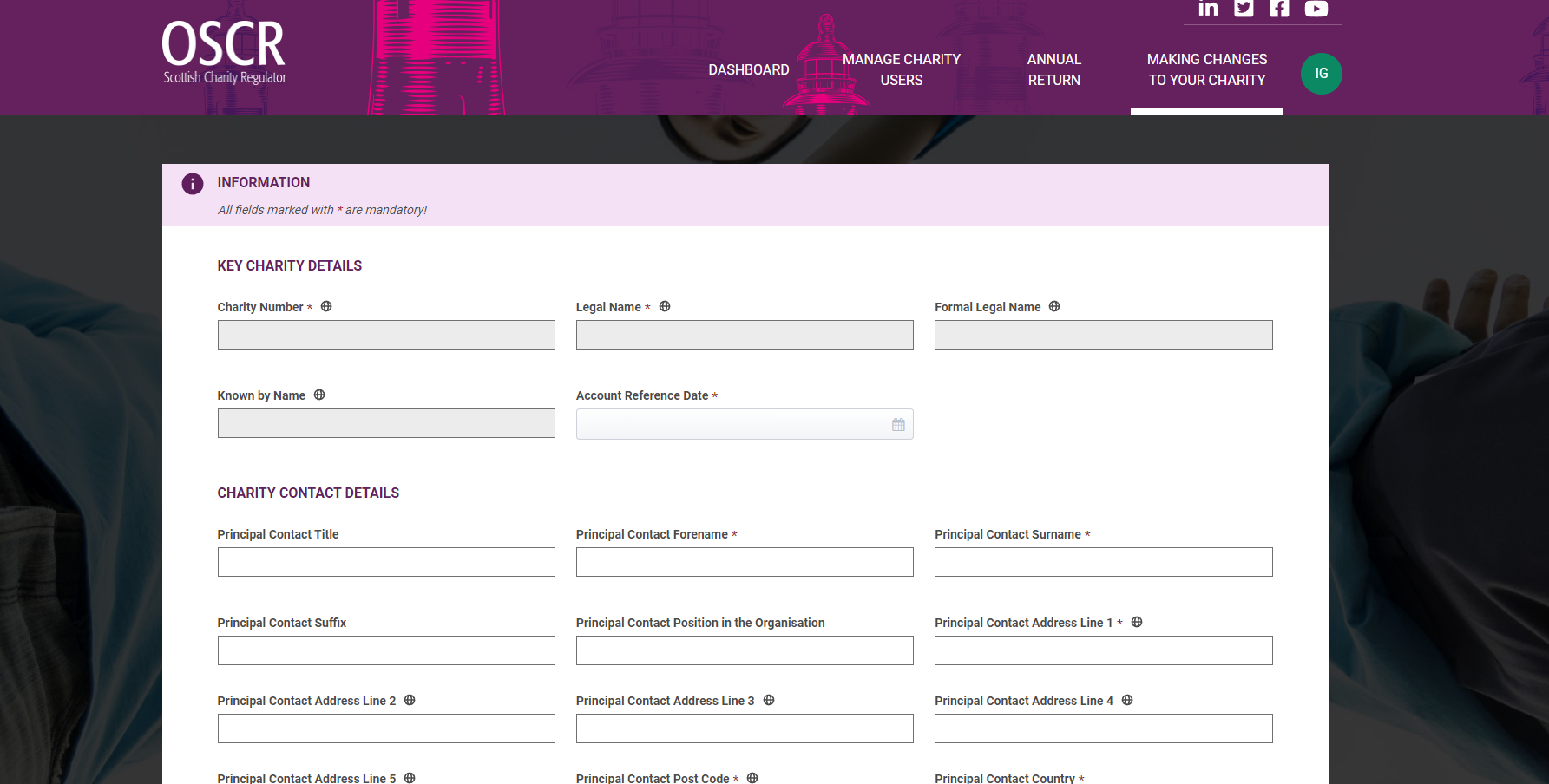Click the globe icon beside Address Line 4
Image resolution: width=1549 pixels, height=784 pixels.
pyautogui.click(x=1127, y=700)
